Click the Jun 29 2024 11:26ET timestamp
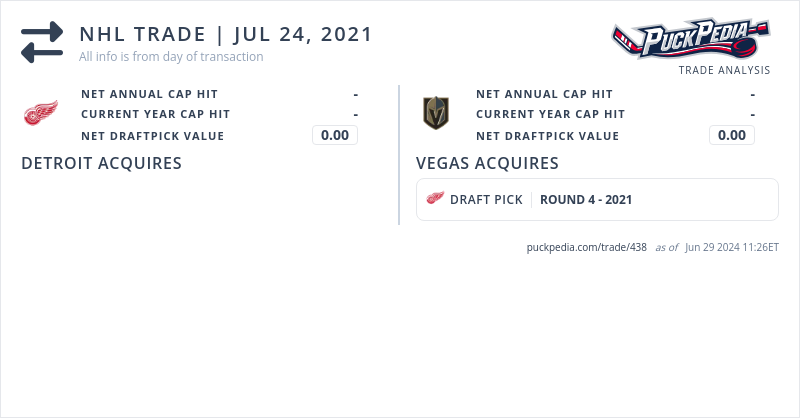Image resolution: width=800 pixels, height=418 pixels. pos(732,247)
